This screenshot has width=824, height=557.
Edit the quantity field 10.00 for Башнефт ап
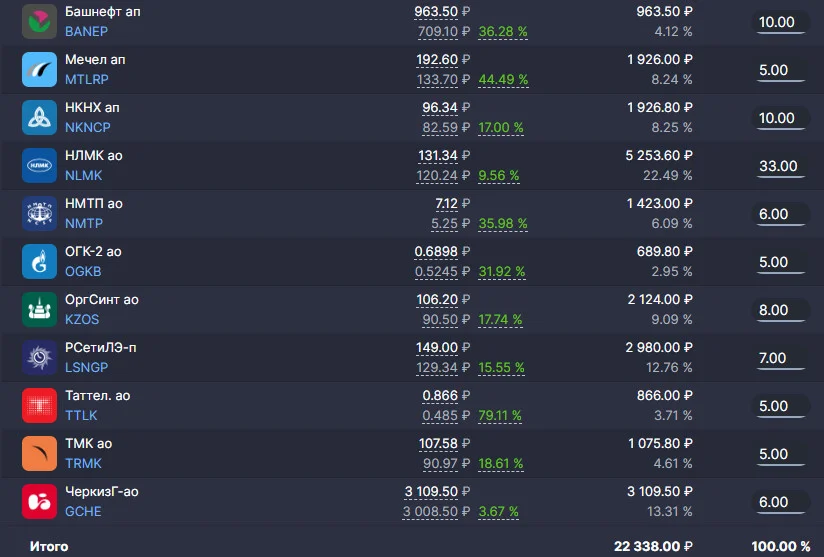780,22
